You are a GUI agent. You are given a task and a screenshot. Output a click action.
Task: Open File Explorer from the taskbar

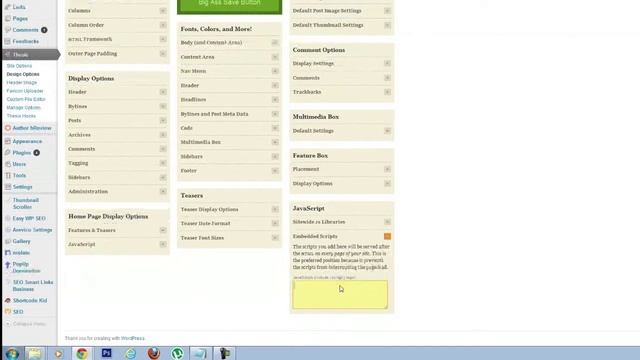tap(35, 353)
